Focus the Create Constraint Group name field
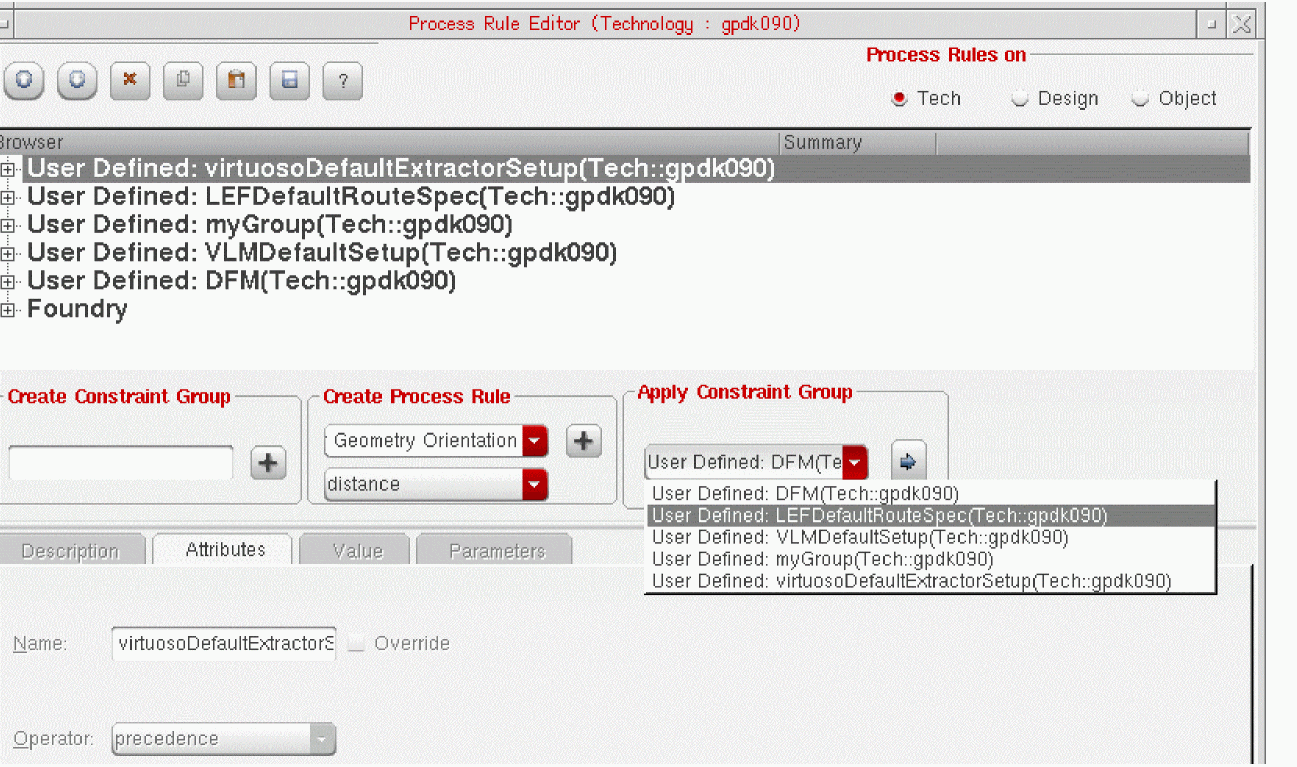This screenshot has height=767, width=1297. [120, 463]
